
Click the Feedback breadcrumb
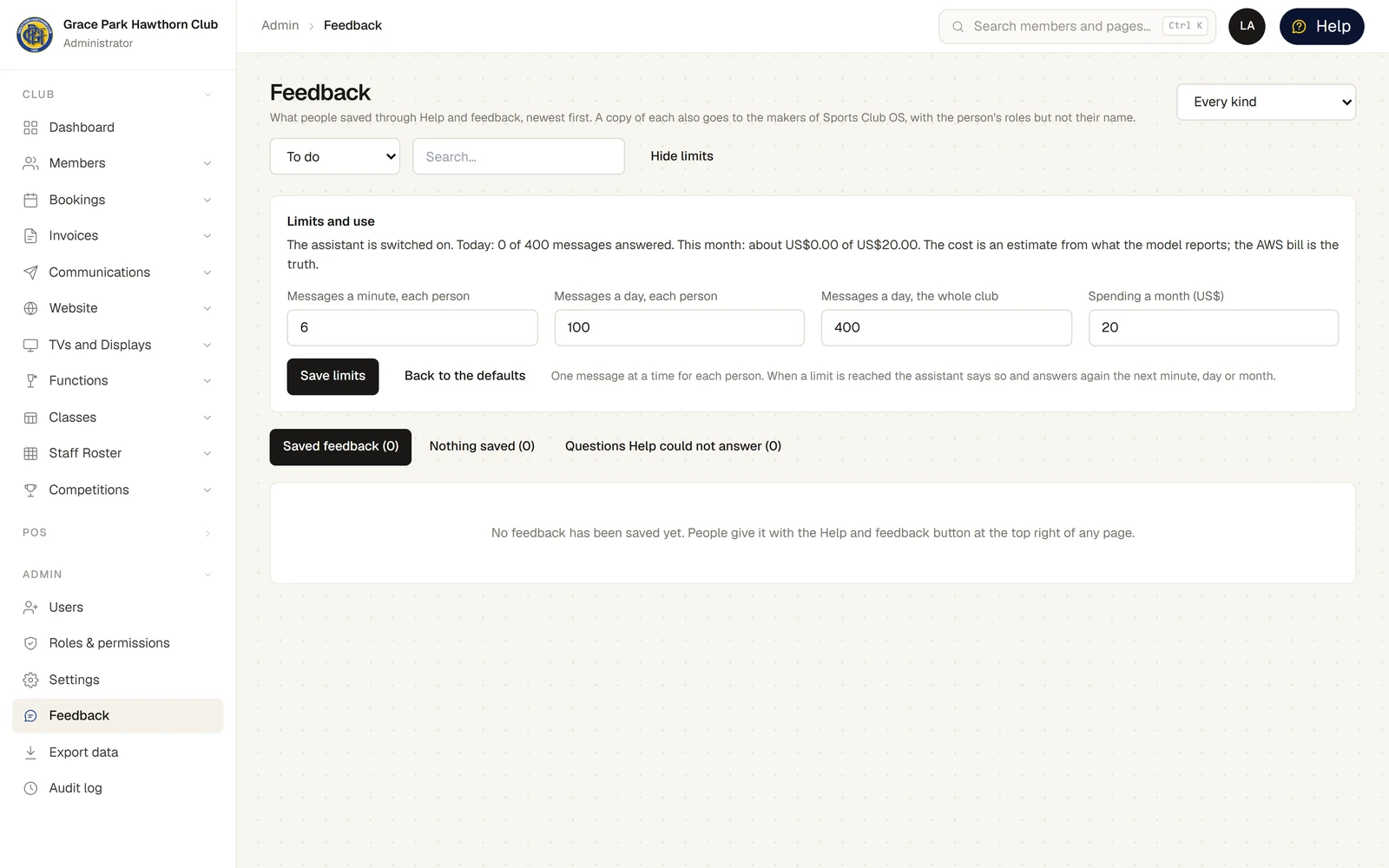click(x=352, y=26)
